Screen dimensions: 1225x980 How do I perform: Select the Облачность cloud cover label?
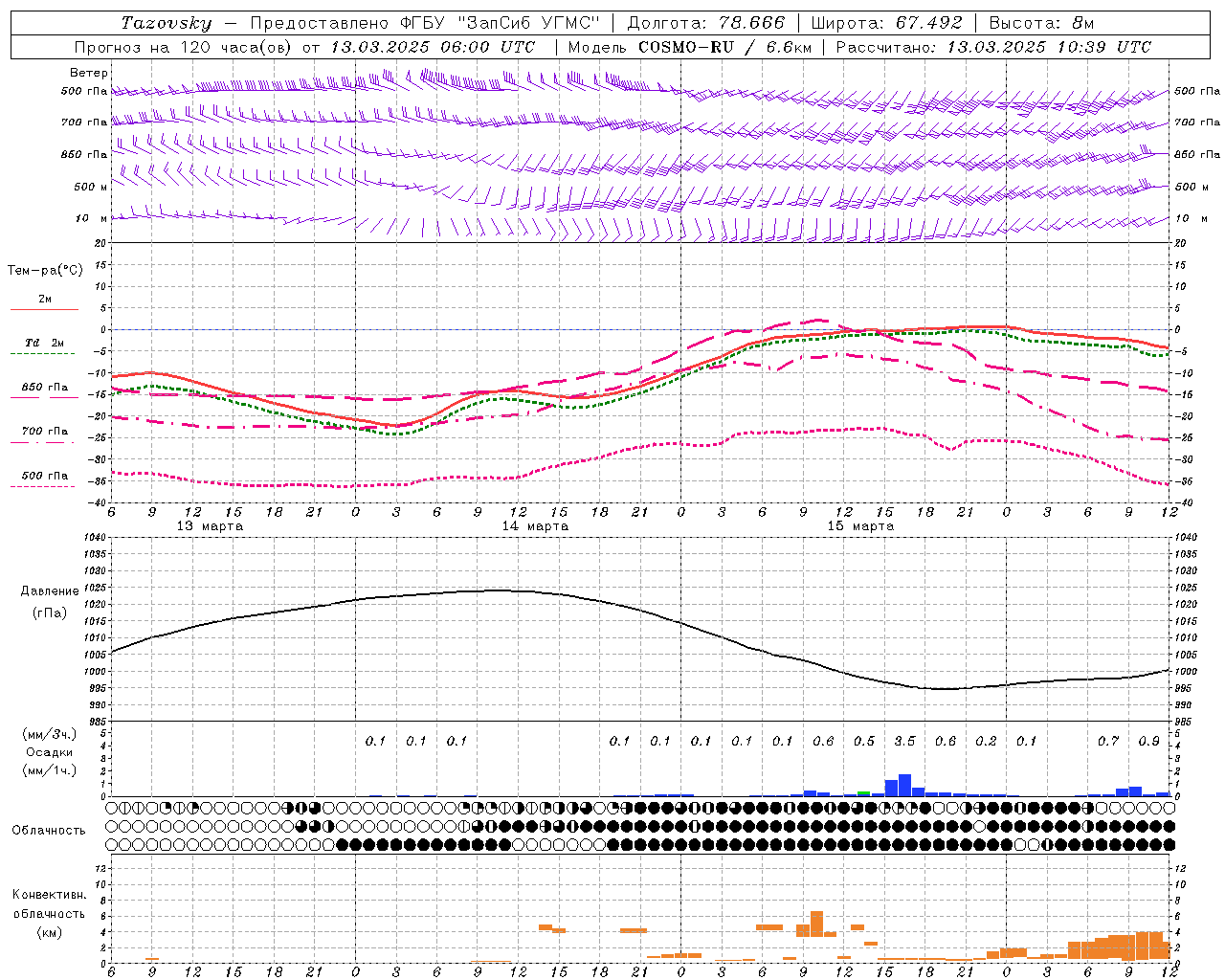click(49, 831)
